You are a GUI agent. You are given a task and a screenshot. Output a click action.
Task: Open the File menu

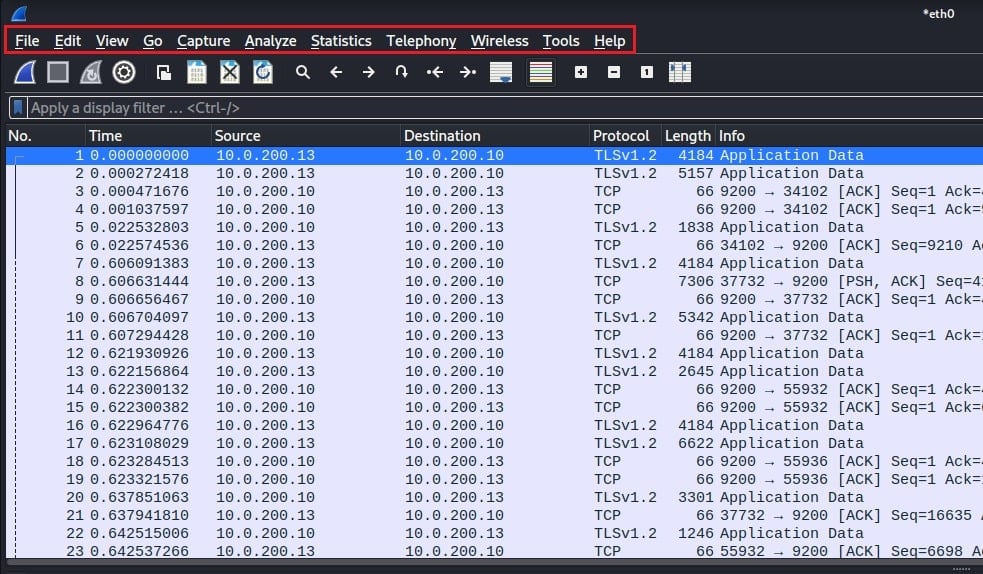tap(27, 41)
